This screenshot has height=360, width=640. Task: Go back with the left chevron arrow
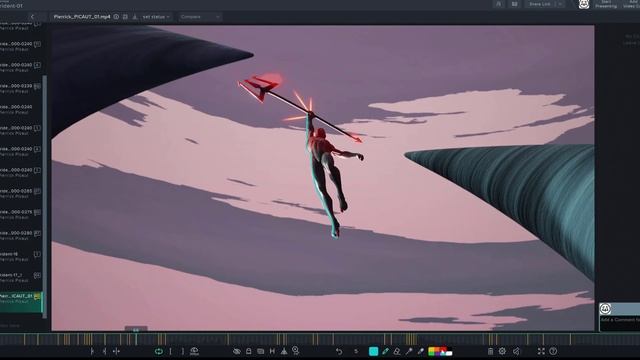point(32,17)
